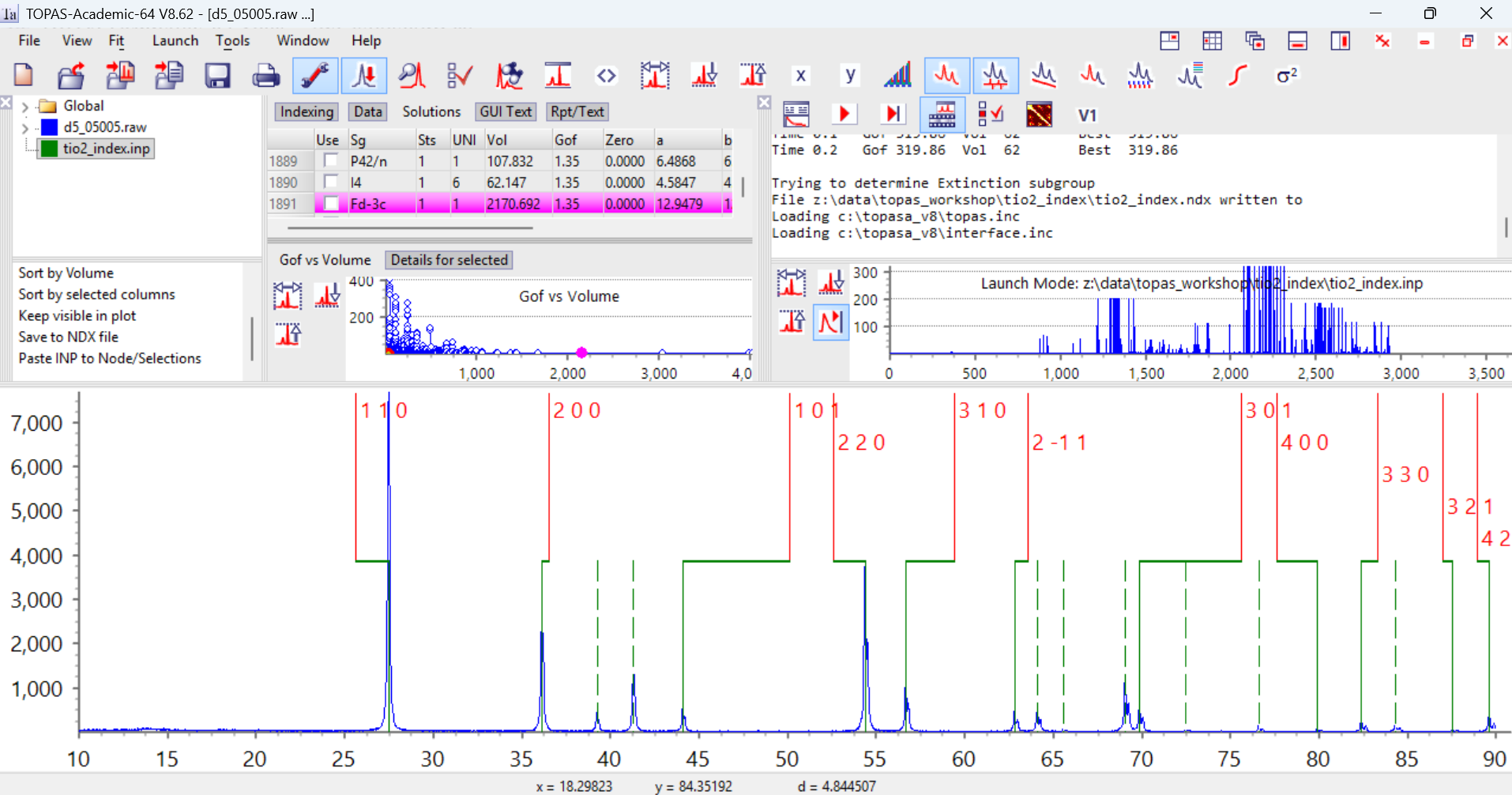The height and width of the screenshot is (795, 1512).
Task: Open the Details for selected tab
Action: click(449, 260)
